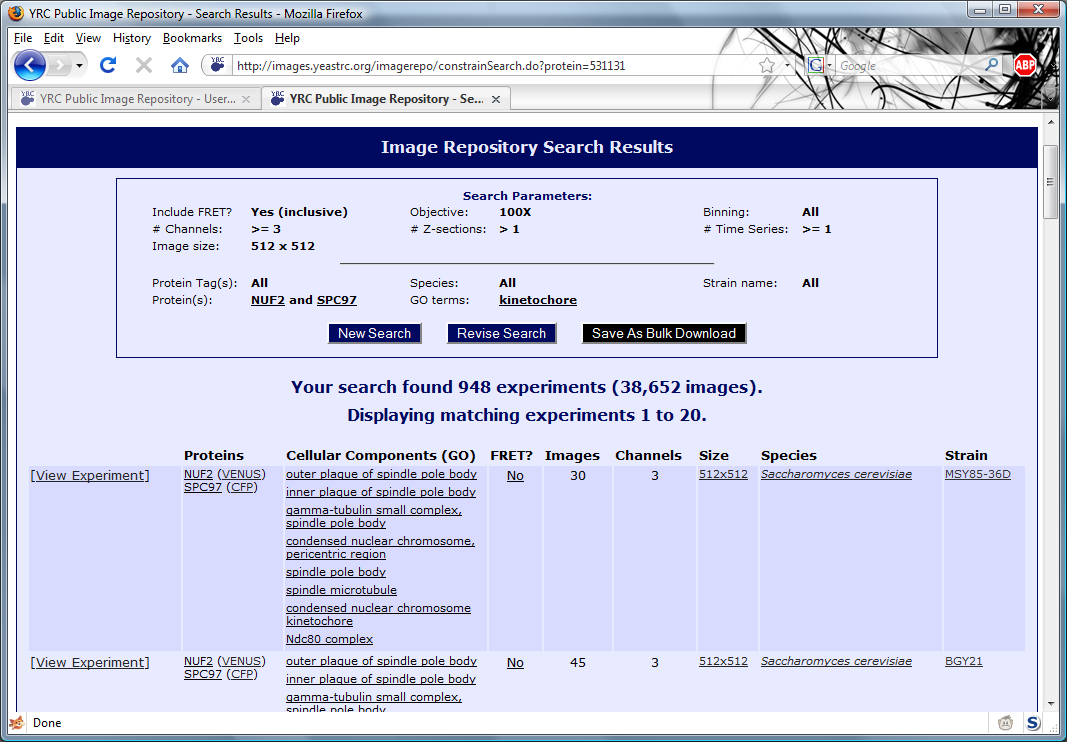Image resolution: width=1067 pixels, height=742 pixels.
Task: Switch to the YRC User tab
Action: click(128, 99)
